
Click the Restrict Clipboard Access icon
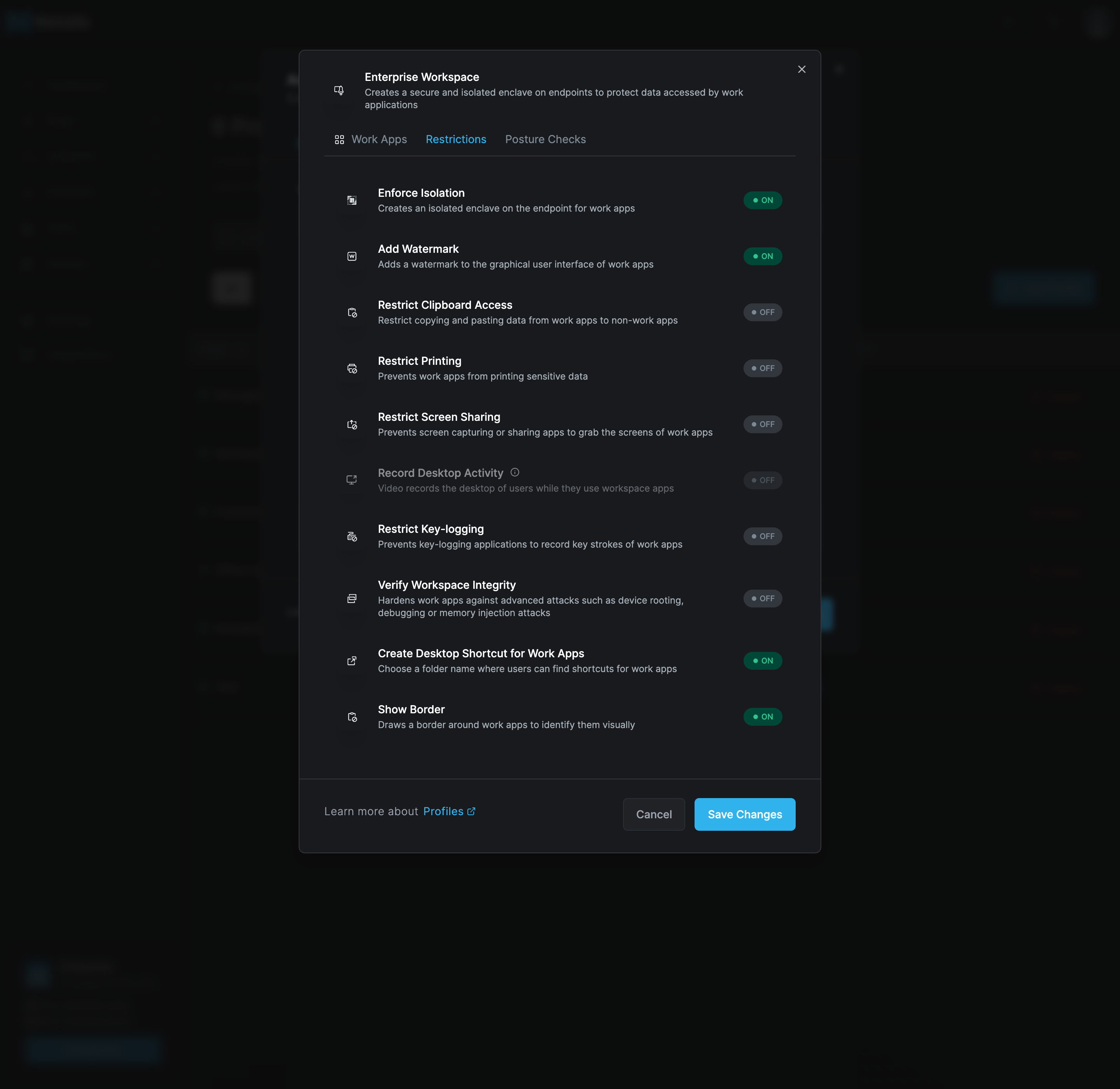352,312
